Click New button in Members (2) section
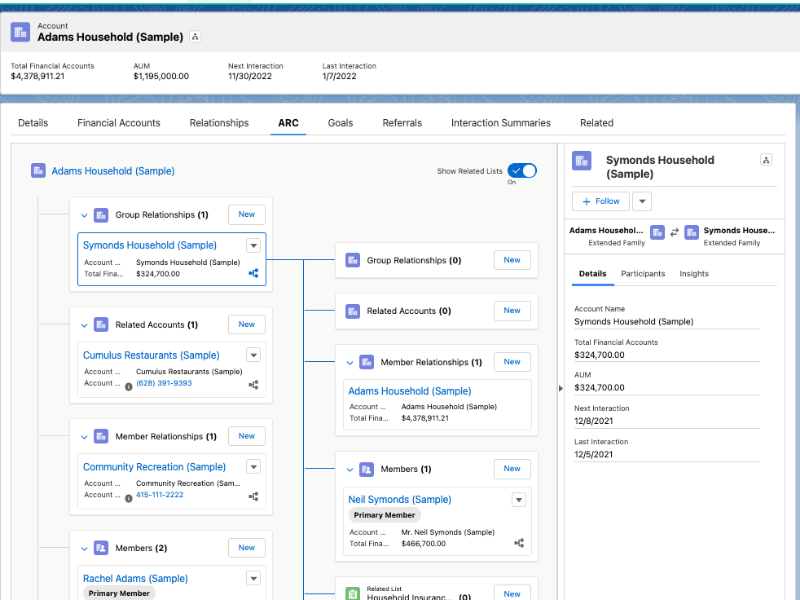Viewport: 800px width, 600px height. click(246, 548)
